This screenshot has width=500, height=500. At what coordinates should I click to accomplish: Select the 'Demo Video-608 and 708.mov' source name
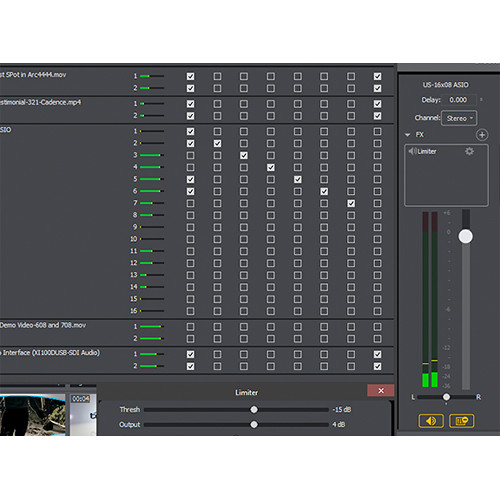[43, 325]
